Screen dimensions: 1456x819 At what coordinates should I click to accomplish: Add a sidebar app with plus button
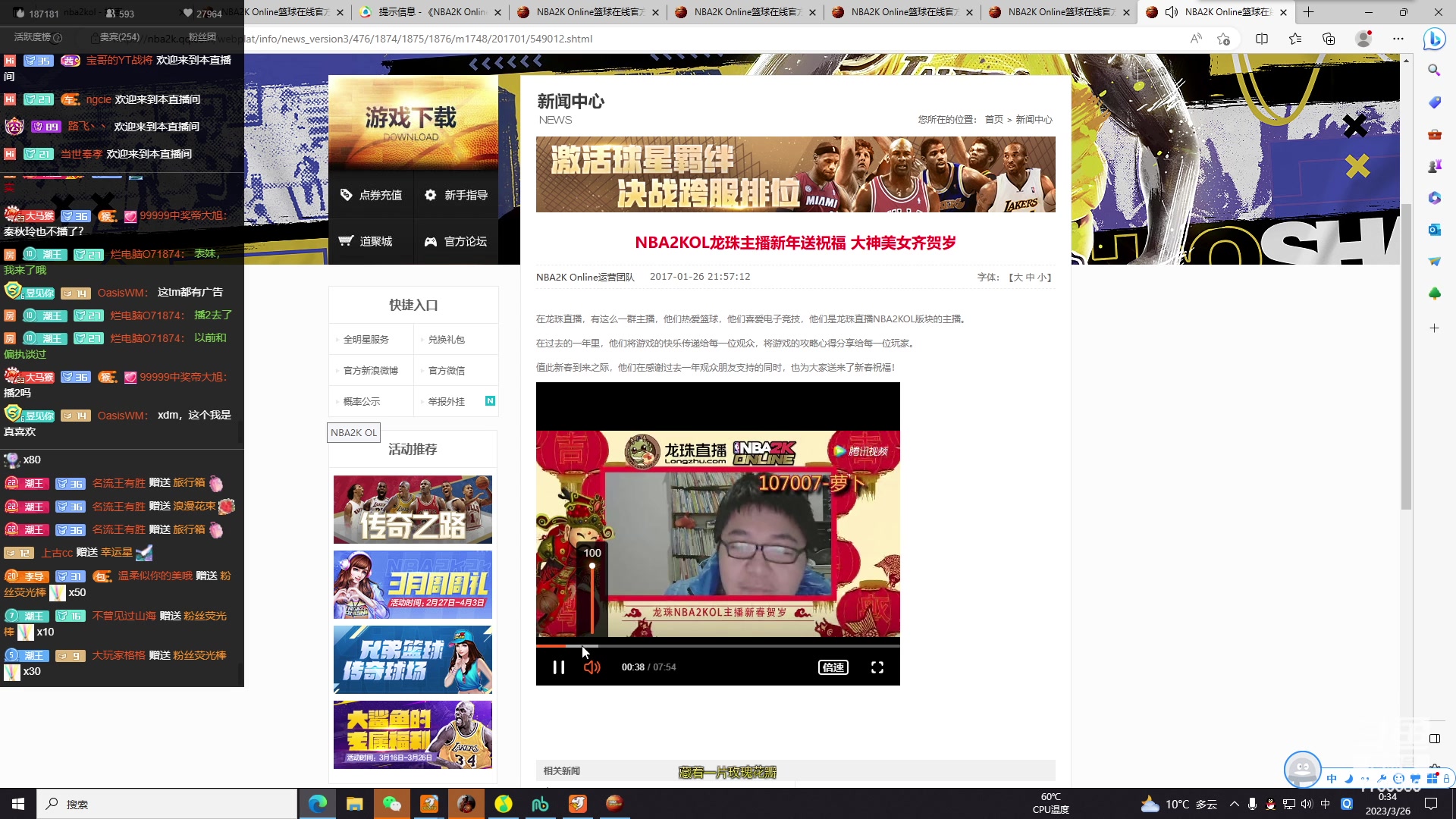(1434, 328)
